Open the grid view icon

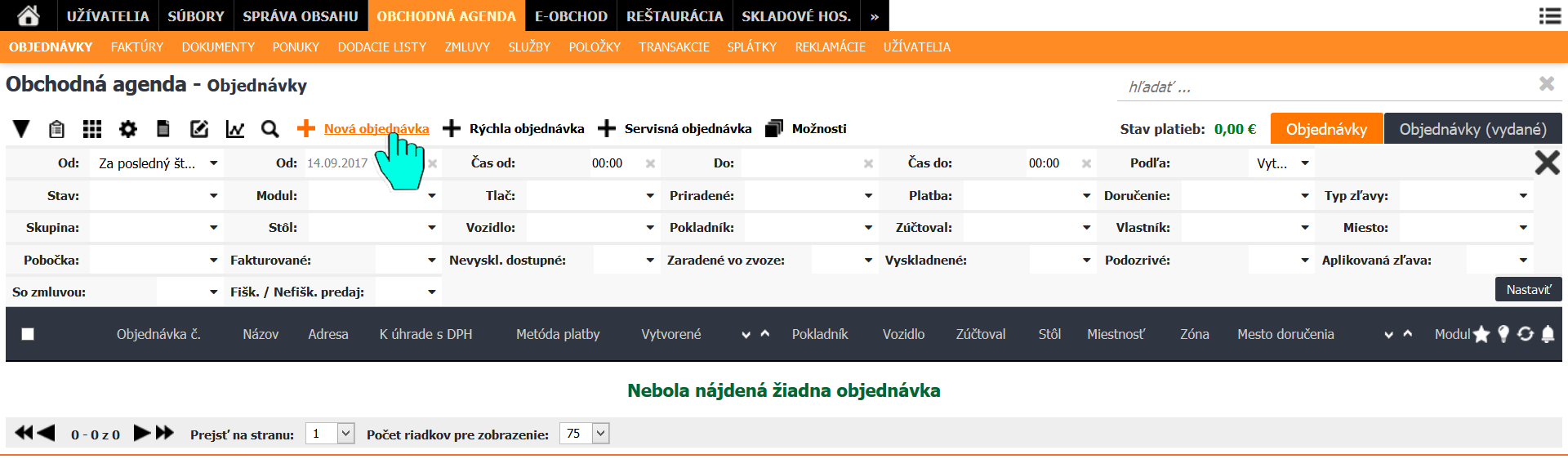coord(92,129)
